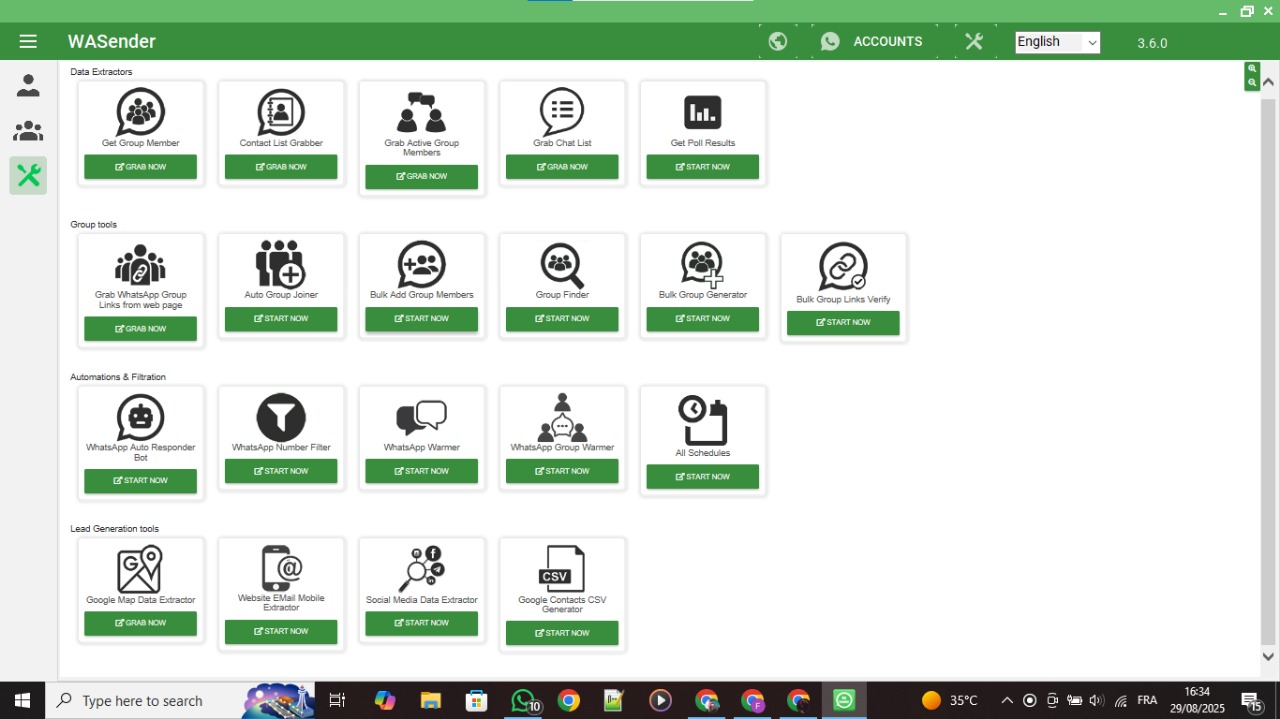The image size is (1280, 719).
Task: Select the groups sidebar icon
Action: 28,131
